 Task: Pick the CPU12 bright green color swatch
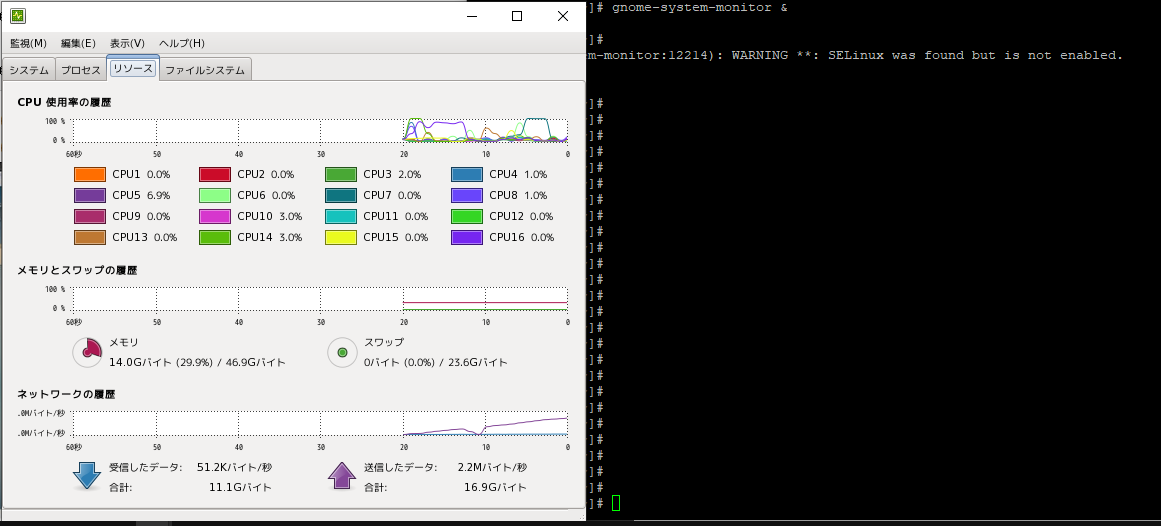point(467,216)
